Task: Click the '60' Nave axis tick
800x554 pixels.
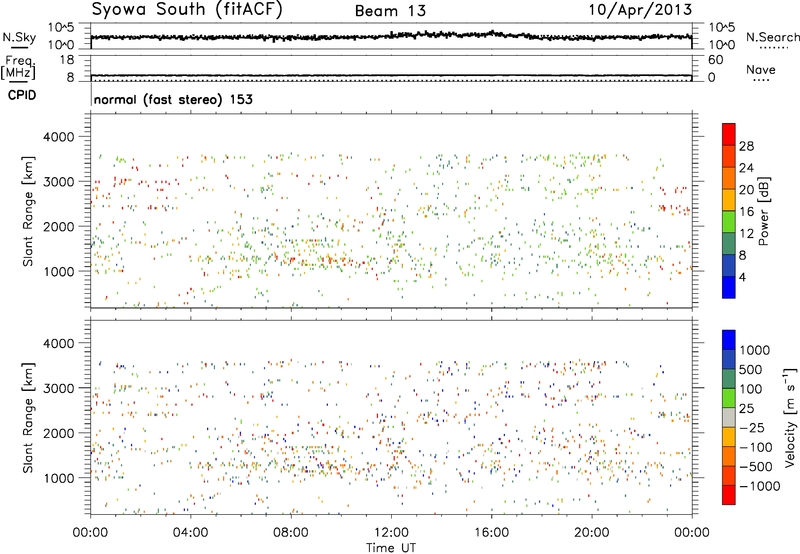Action: [715, 60]
